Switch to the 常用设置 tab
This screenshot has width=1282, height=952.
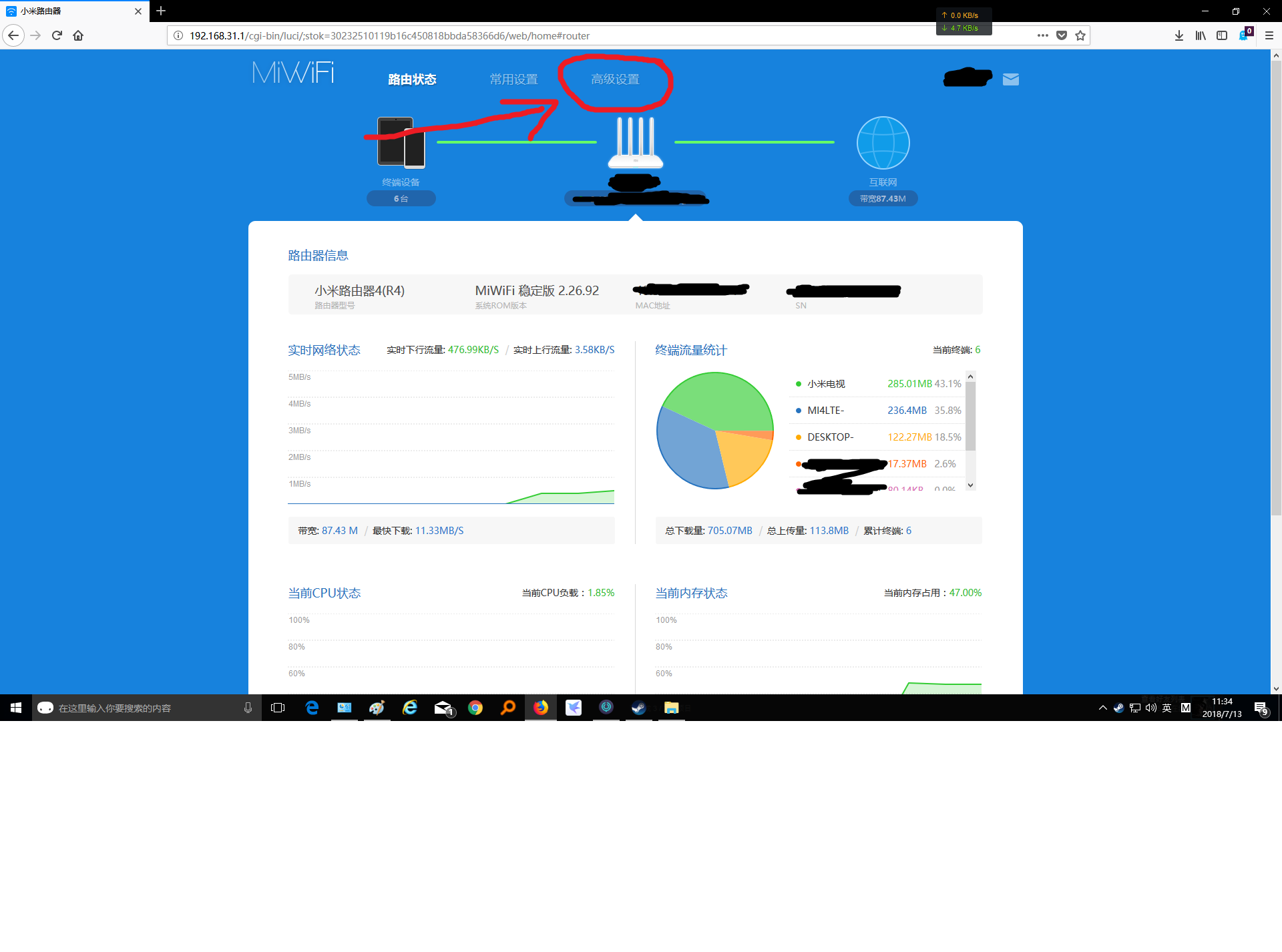click(513, 79)
